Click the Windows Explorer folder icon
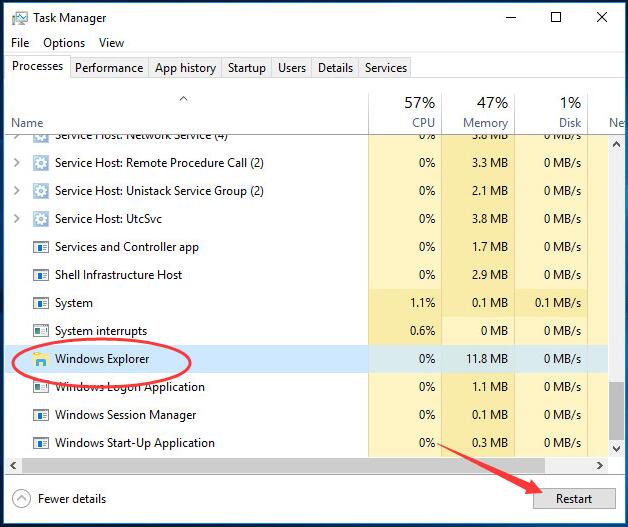Image resolution: width=628 pixels, height=527 pixels. point(41,359)
